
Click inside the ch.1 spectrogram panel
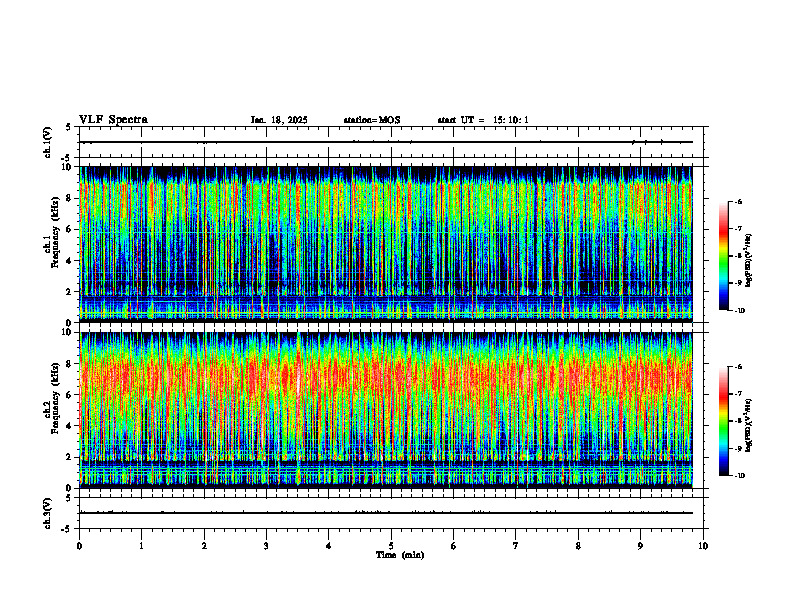click(x=386, y=244)
